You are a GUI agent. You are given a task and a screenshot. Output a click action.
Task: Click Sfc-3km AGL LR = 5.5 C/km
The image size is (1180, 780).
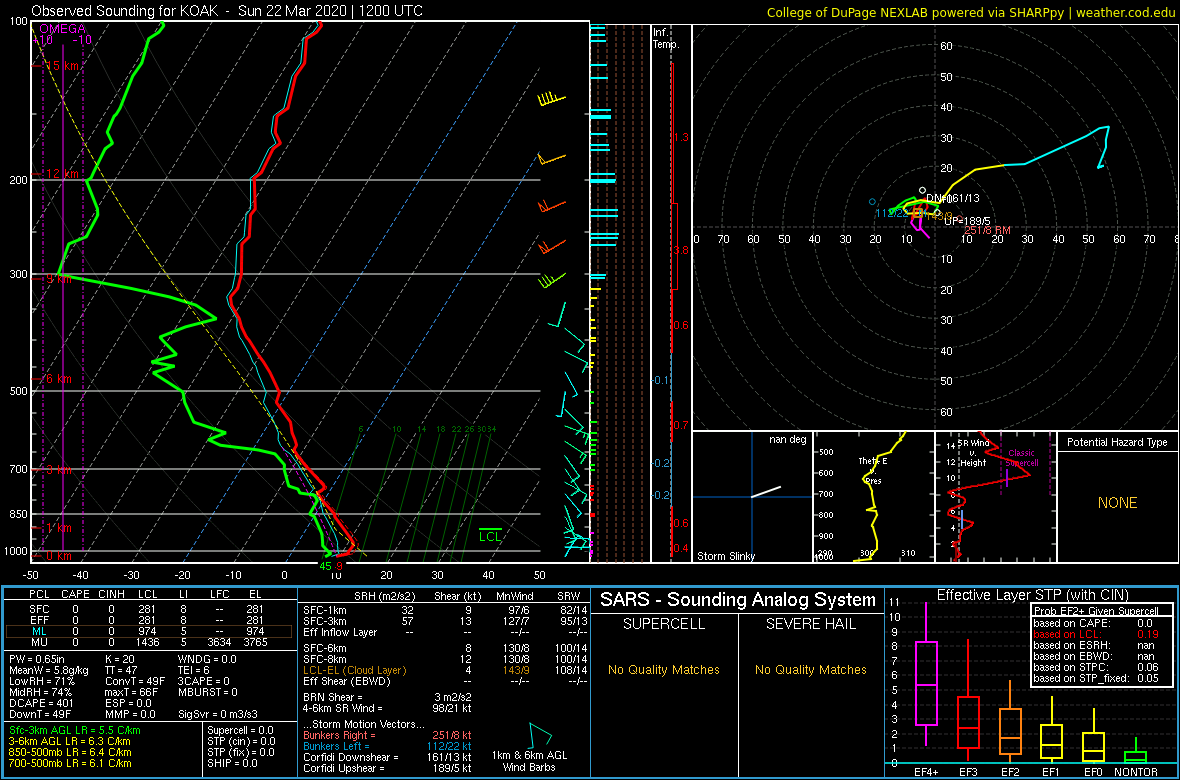click(75, 730)
